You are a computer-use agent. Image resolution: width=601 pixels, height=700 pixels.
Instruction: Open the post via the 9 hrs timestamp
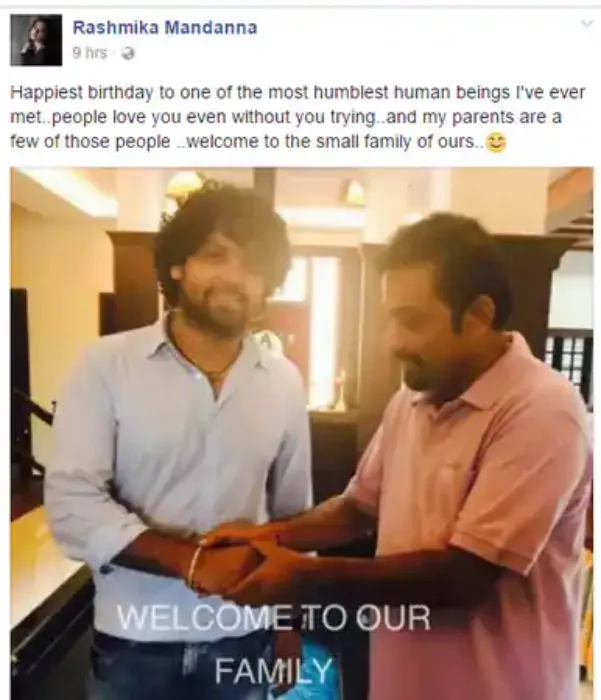[x=90, y=53]
